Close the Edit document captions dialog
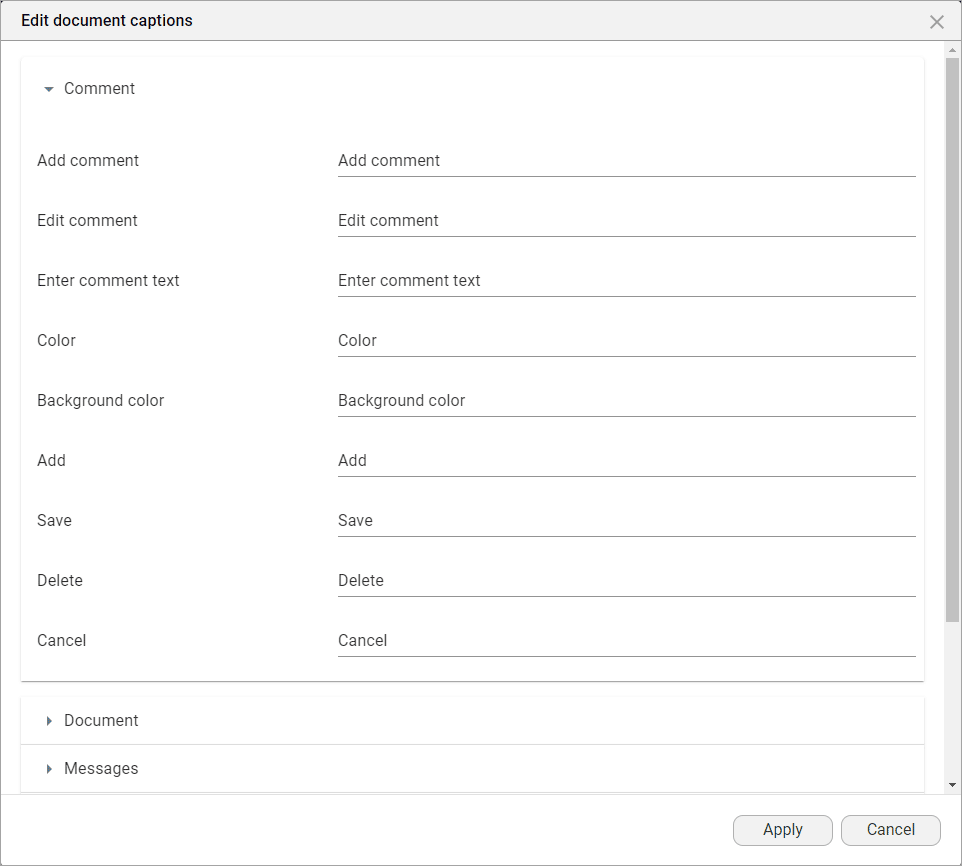Image resolution: width=962 pixels, height=866 pixels. pyautogui.click(x=936, y=22)
